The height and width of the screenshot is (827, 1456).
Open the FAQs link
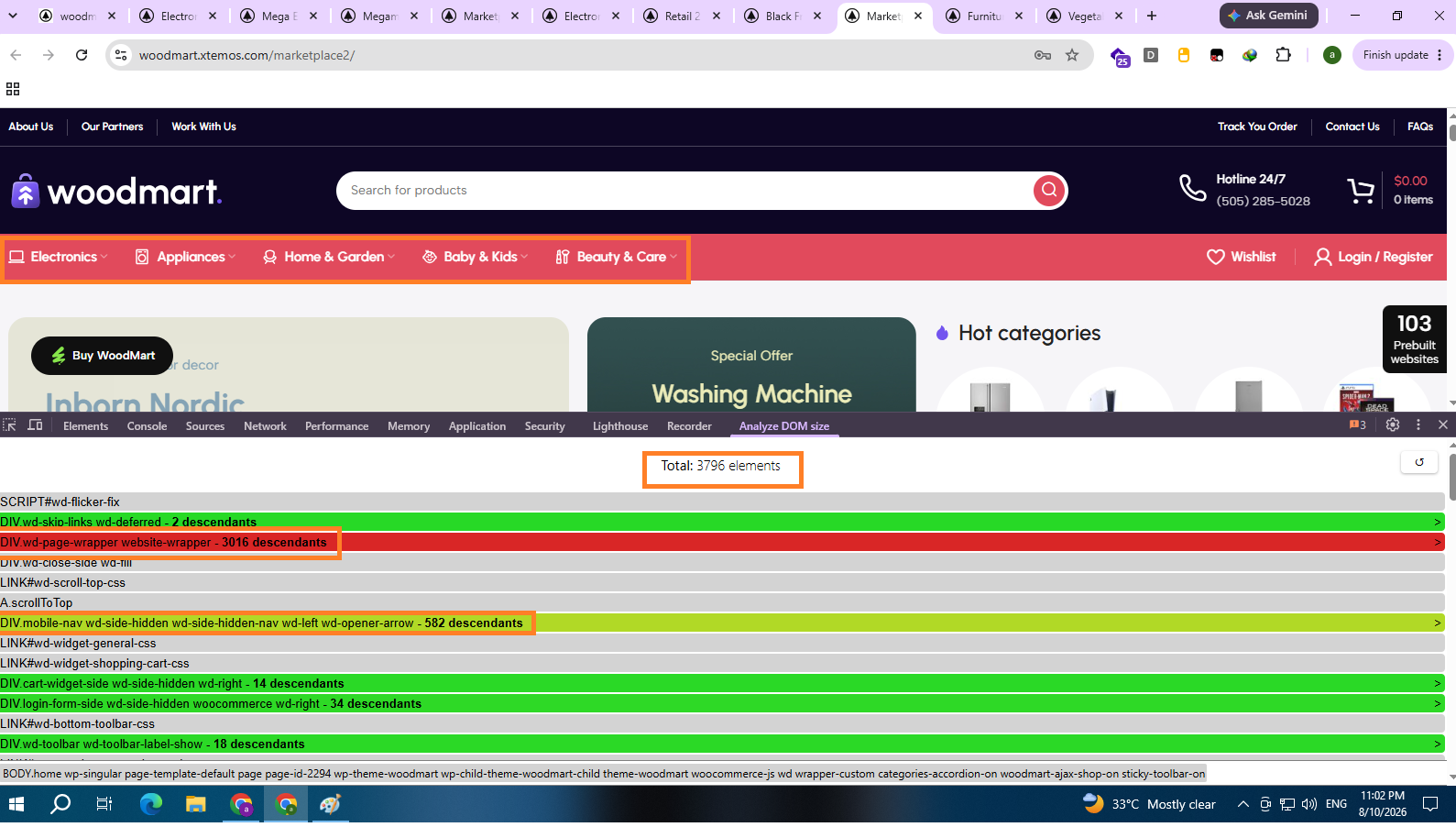coord(1420,127)
